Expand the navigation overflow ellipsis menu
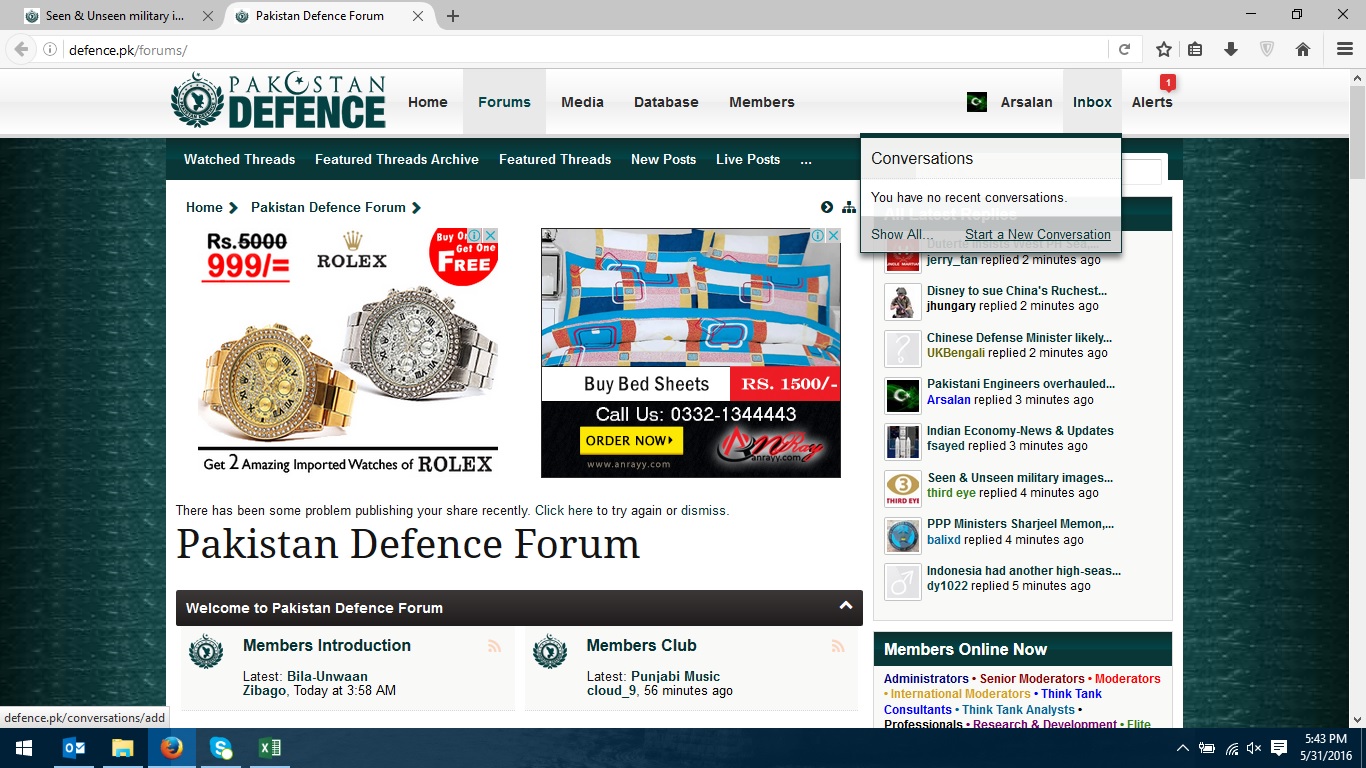The width and height of the screenshot is (1366, 768). tap(806, 160)
